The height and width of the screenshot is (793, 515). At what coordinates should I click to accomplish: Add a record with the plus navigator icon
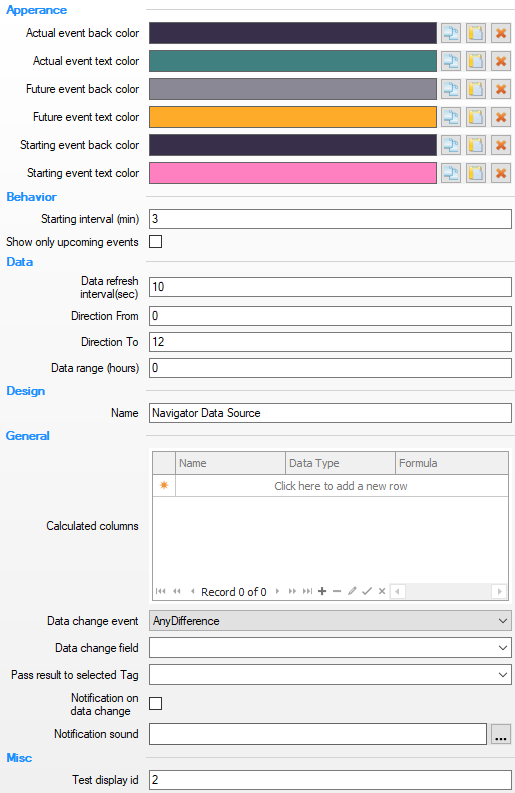pos(322,591)
